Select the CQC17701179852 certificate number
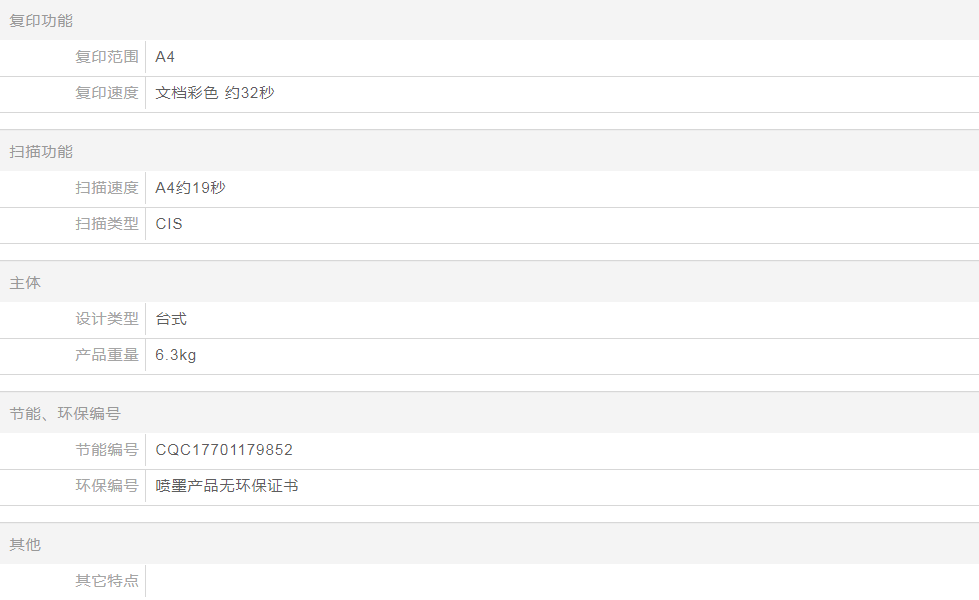 click(224, 450)
